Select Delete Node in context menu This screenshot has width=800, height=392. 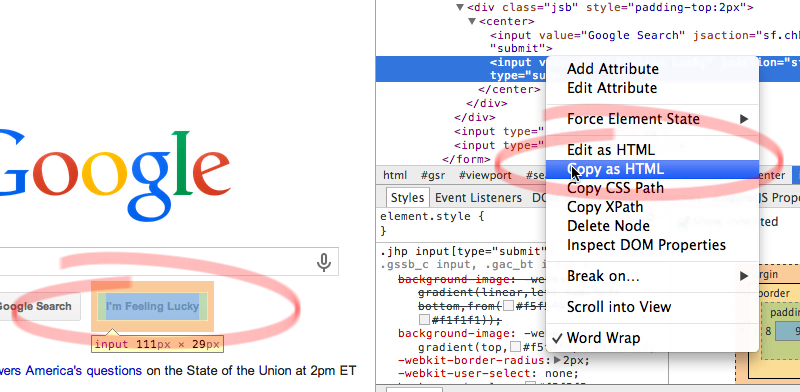click(x=608, y=226)
